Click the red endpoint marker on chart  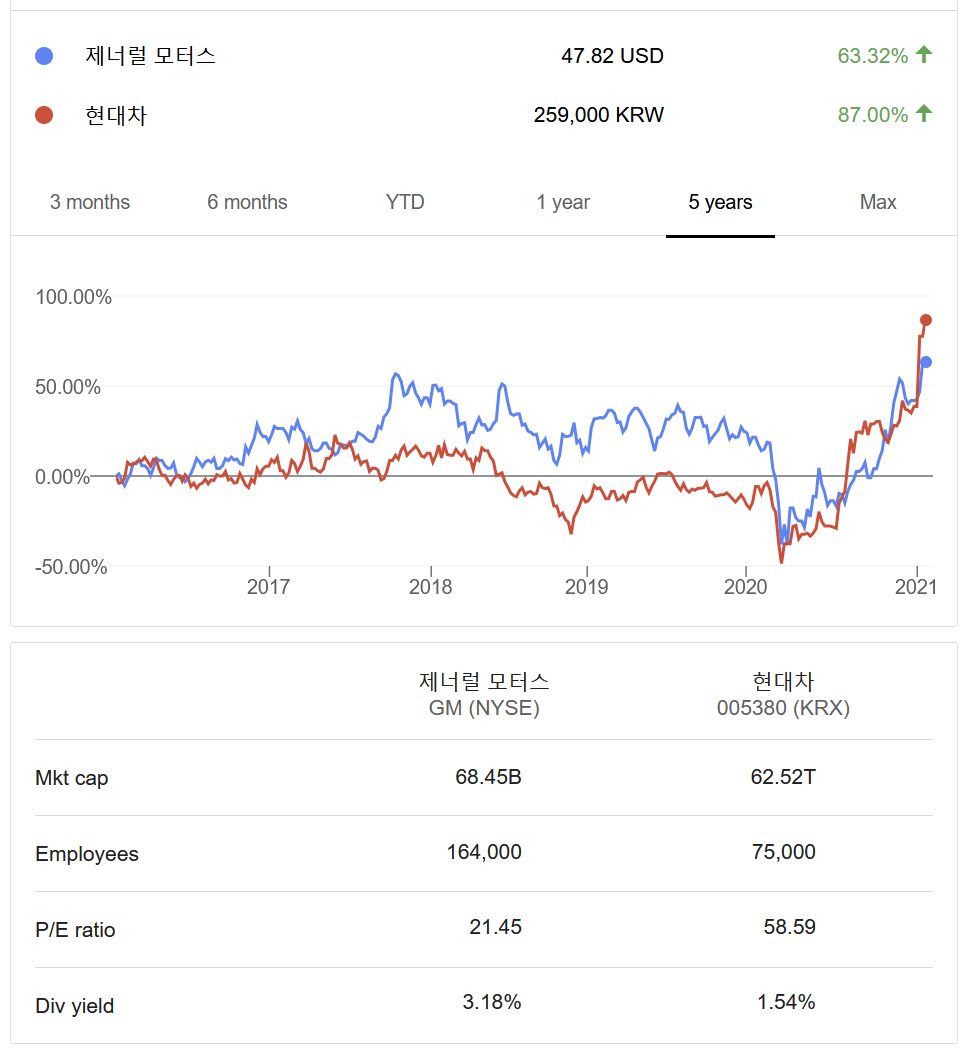[x=926, y=320]
